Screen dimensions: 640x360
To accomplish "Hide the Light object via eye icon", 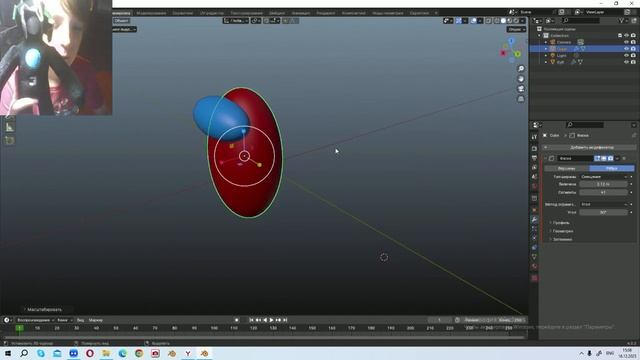I will tap(627, 55).
